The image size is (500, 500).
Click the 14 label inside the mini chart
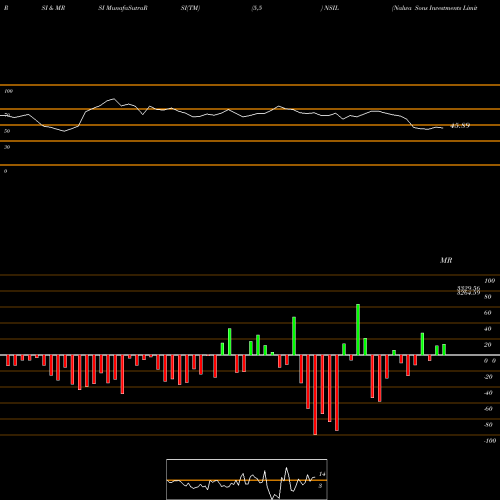coord(322,474)
